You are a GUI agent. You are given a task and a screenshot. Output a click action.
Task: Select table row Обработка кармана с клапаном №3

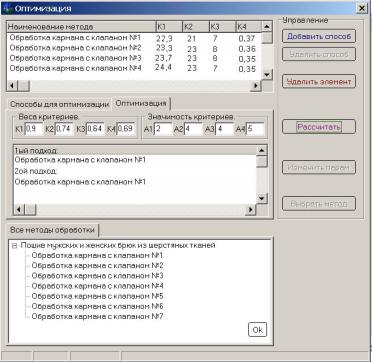pos(134,58)
